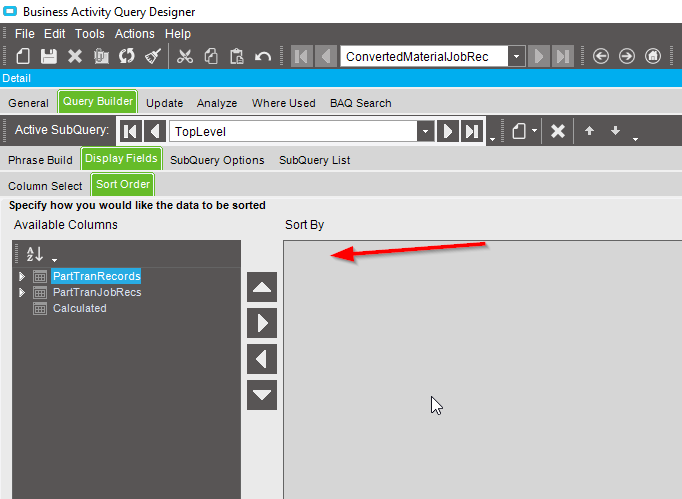Screen dimensions: 682x499
Task: Open the ConvertedMaterialJobRec query dropdown
Action: point(516,56)
